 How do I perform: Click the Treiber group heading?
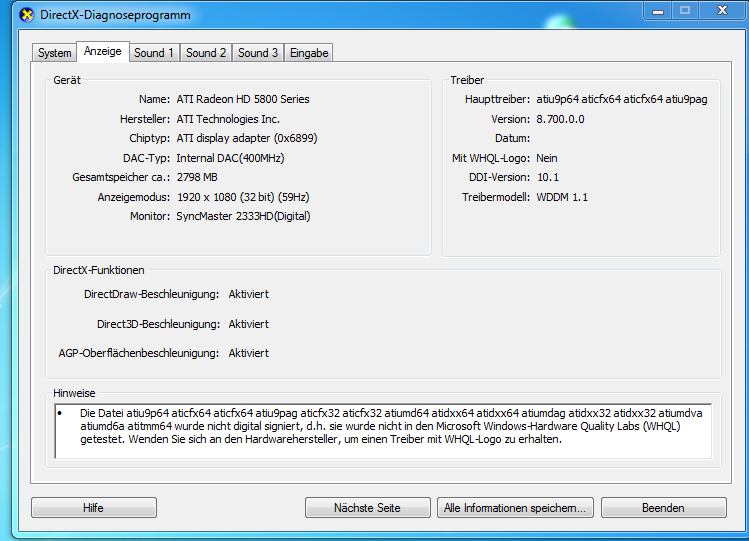467,80
